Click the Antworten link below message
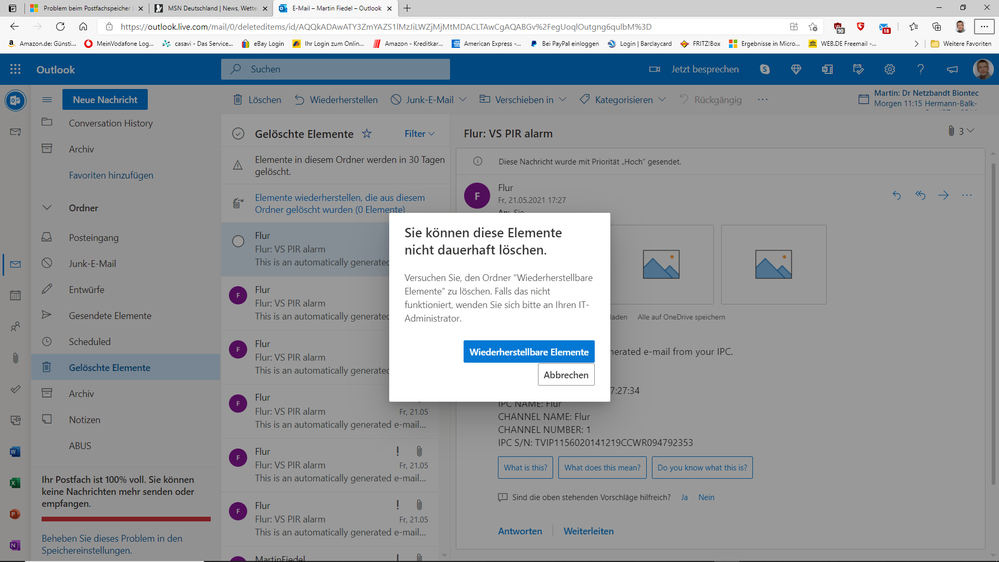 click(x=520, y=531)
